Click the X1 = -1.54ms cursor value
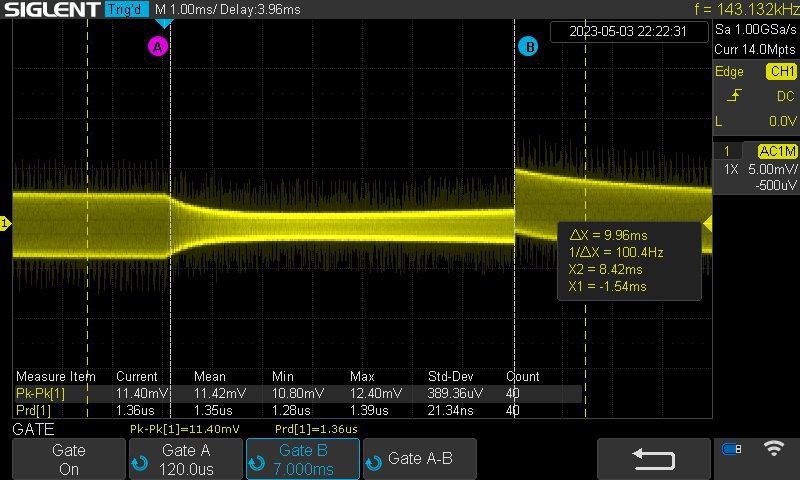 [607, 286]
